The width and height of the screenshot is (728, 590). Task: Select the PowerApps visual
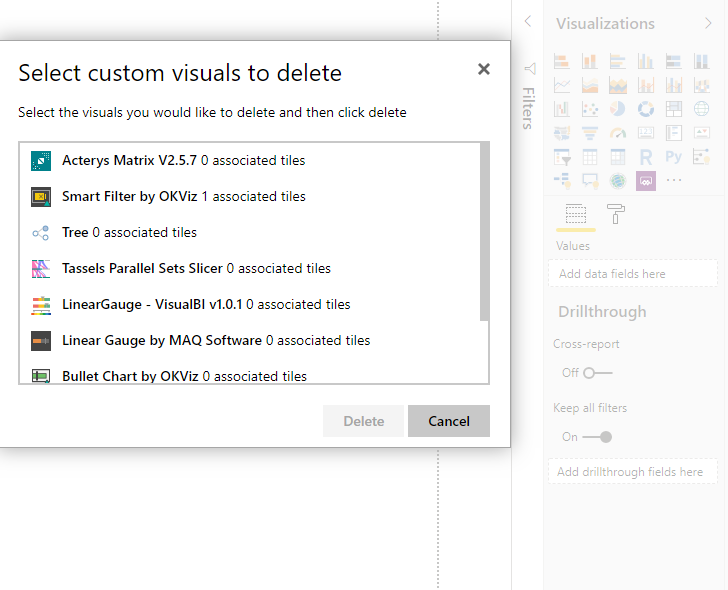coord(645,181)
